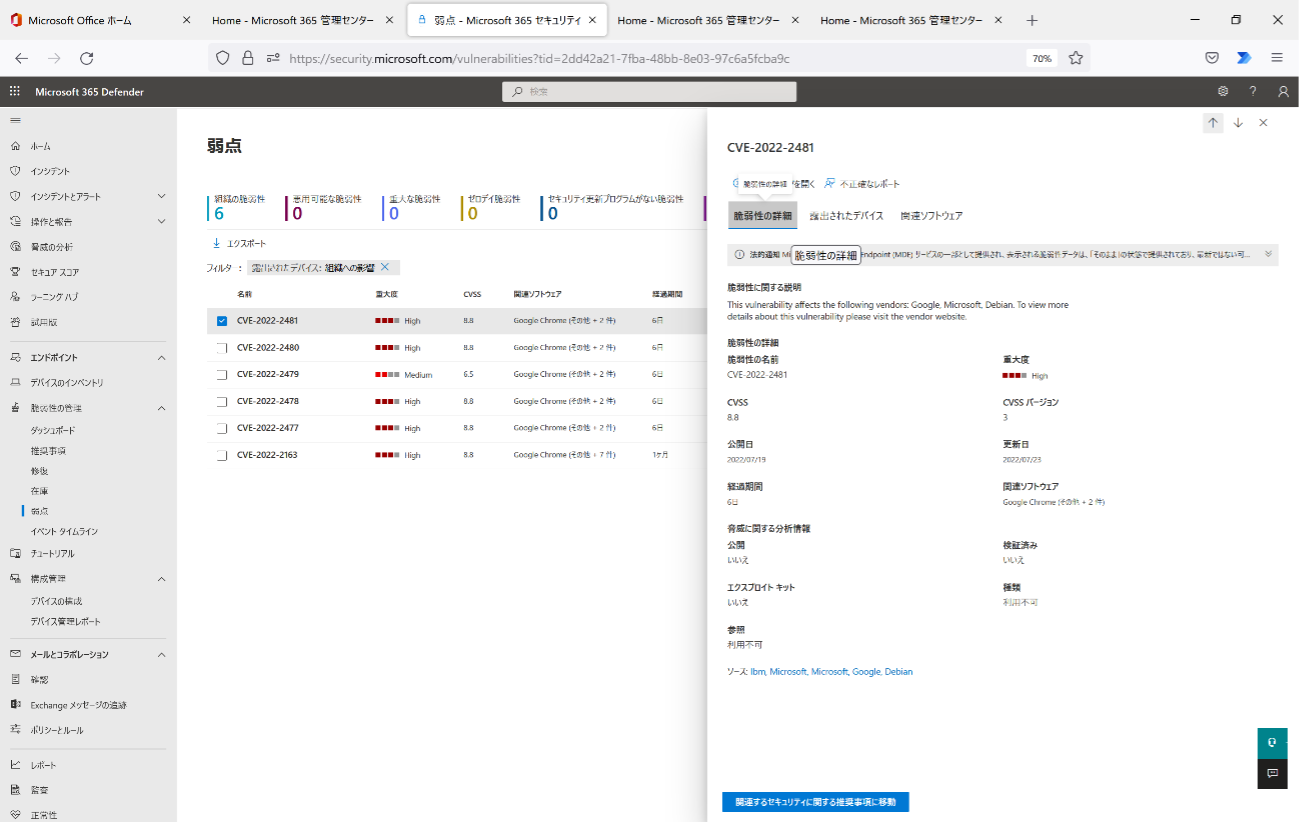Expand the 操作と報告 chevron
1301x825 pixels.
tap(162, 221)
